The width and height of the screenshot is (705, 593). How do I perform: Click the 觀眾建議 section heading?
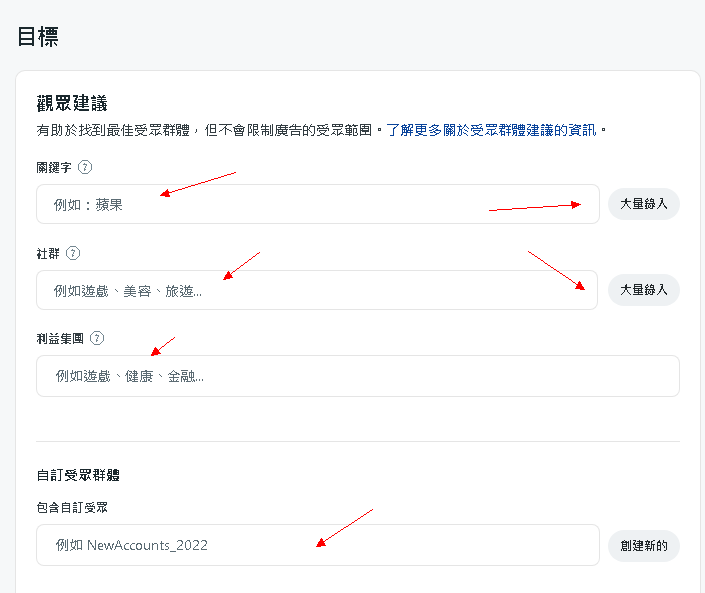click(x=71, y=103)
